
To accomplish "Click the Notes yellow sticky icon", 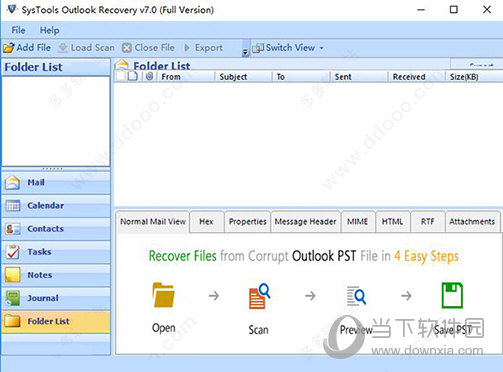I will 13,275.
